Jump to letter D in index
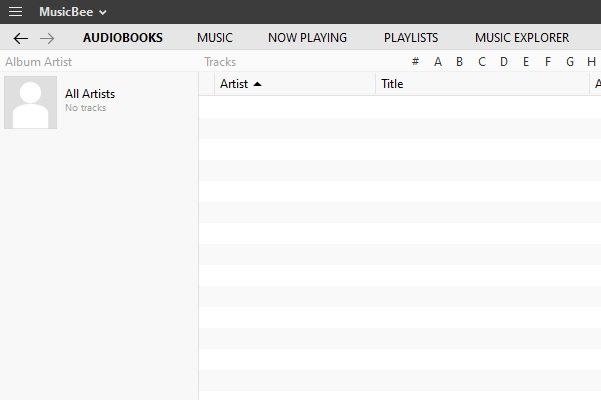This screenshot has height=400, width=601. coord(504,62)
